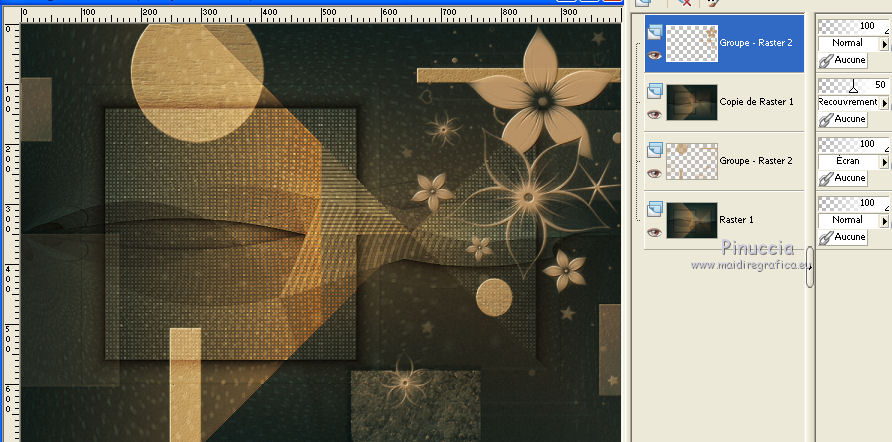Open the www.maidiregrafica.eu link
892x442 pixels.
pos(748,265)
